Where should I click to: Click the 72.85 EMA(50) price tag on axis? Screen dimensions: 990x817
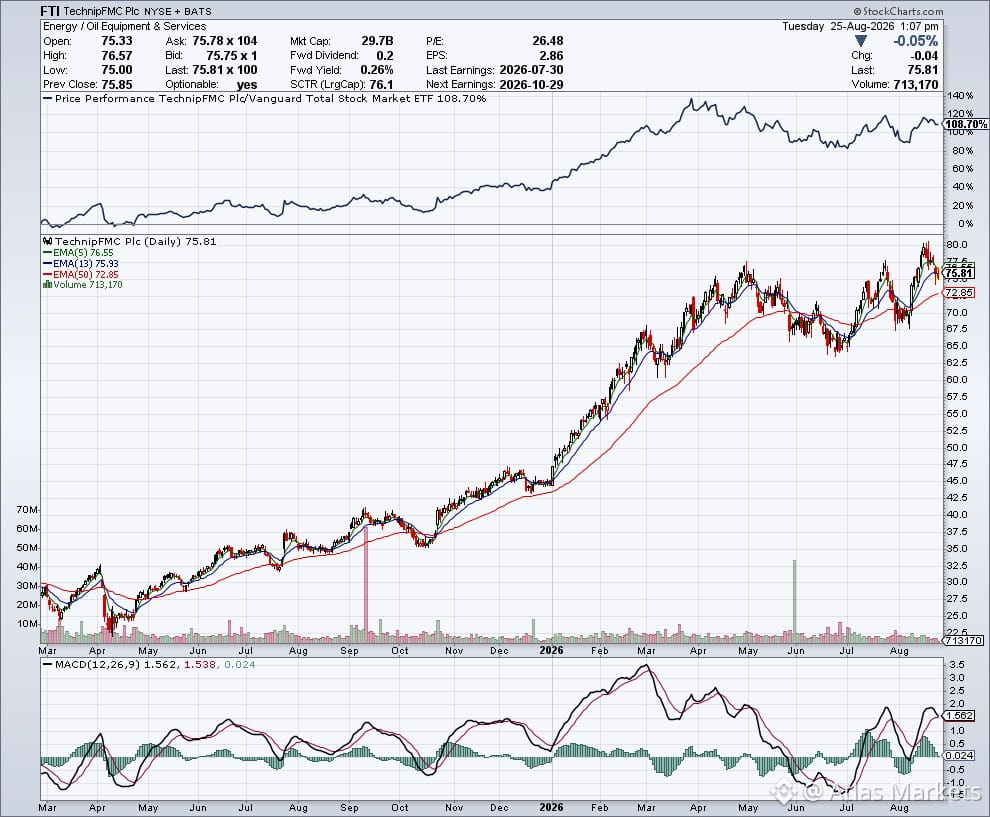[959, 293]
